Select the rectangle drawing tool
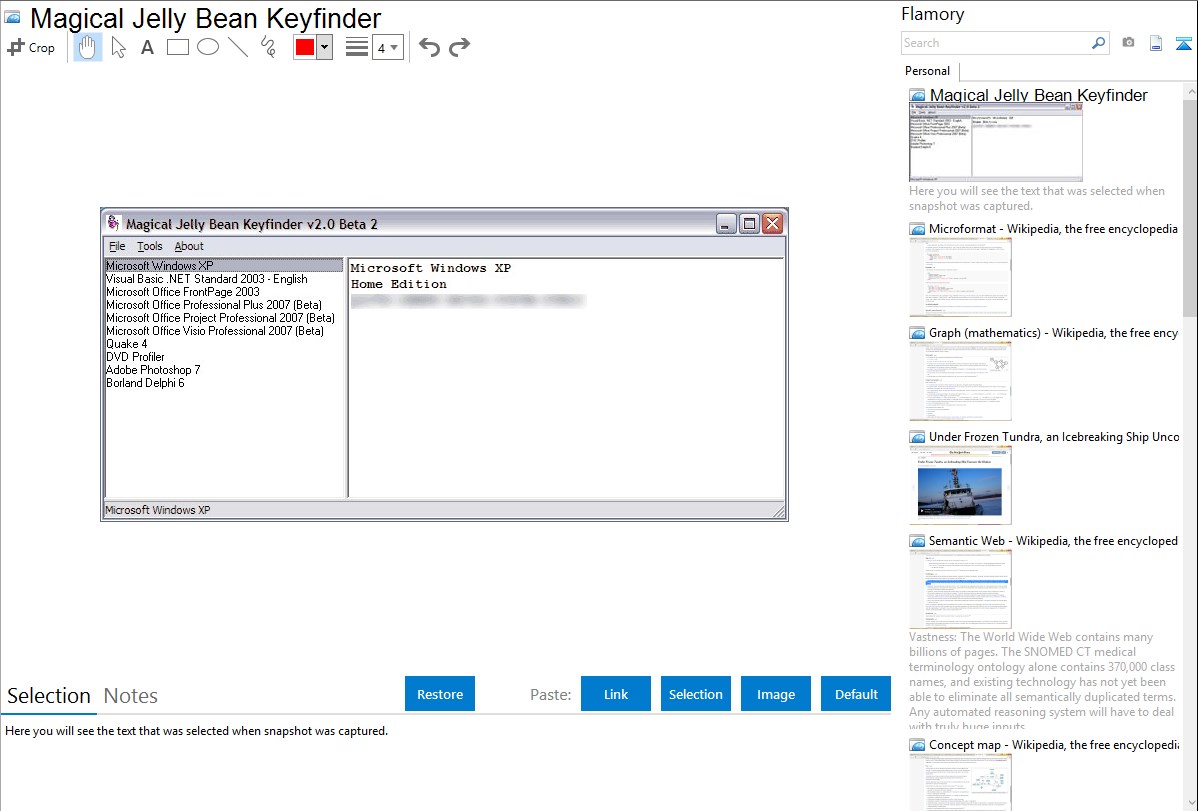Screen dimensions: 1198x811 click(x=177, y=47)
